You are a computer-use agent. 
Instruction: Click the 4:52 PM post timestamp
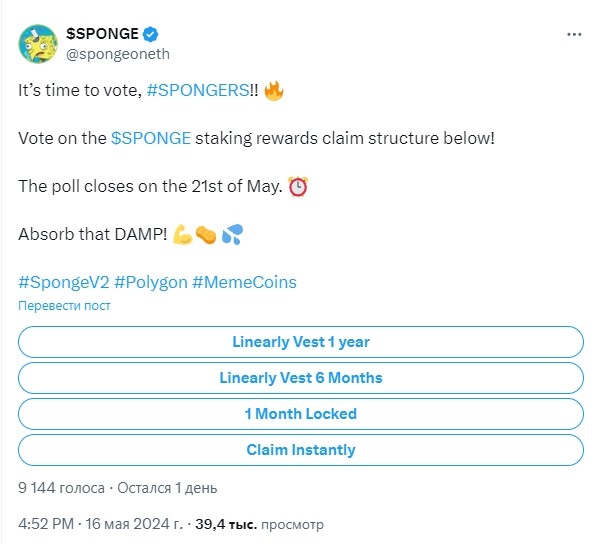(x=46, y=524)
